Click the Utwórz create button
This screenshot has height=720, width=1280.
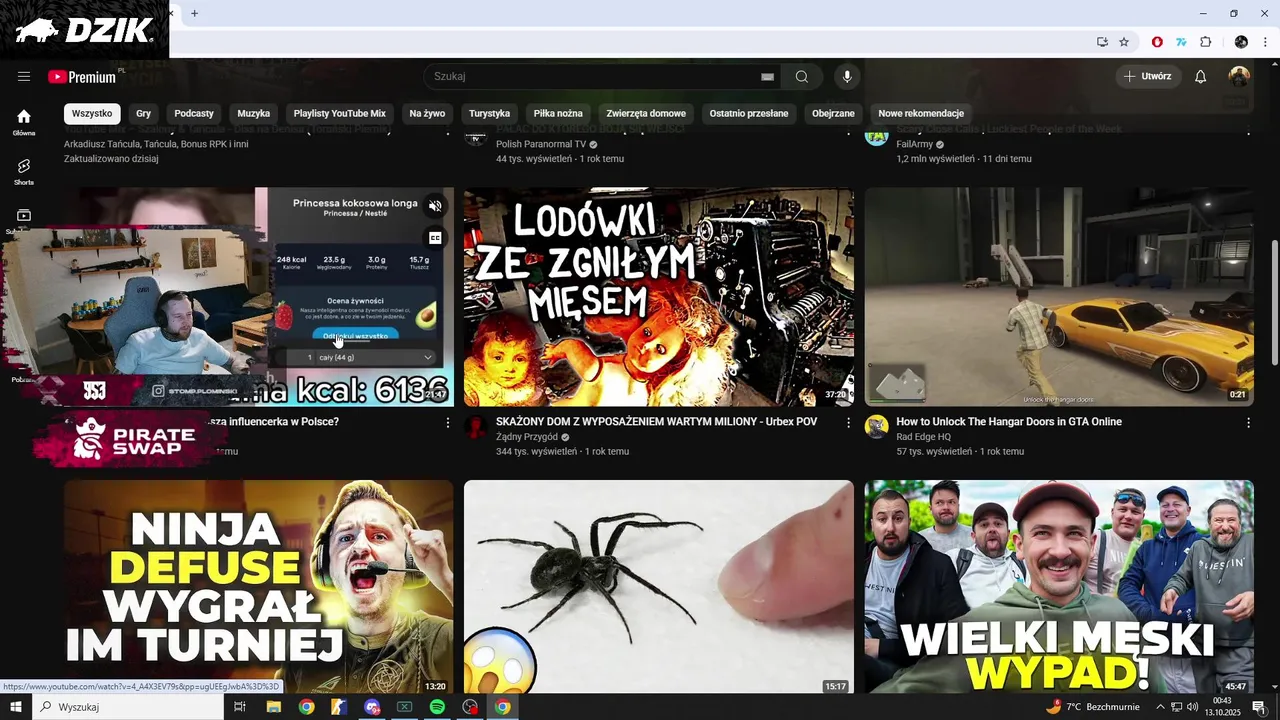click(x=1147, y=77)
